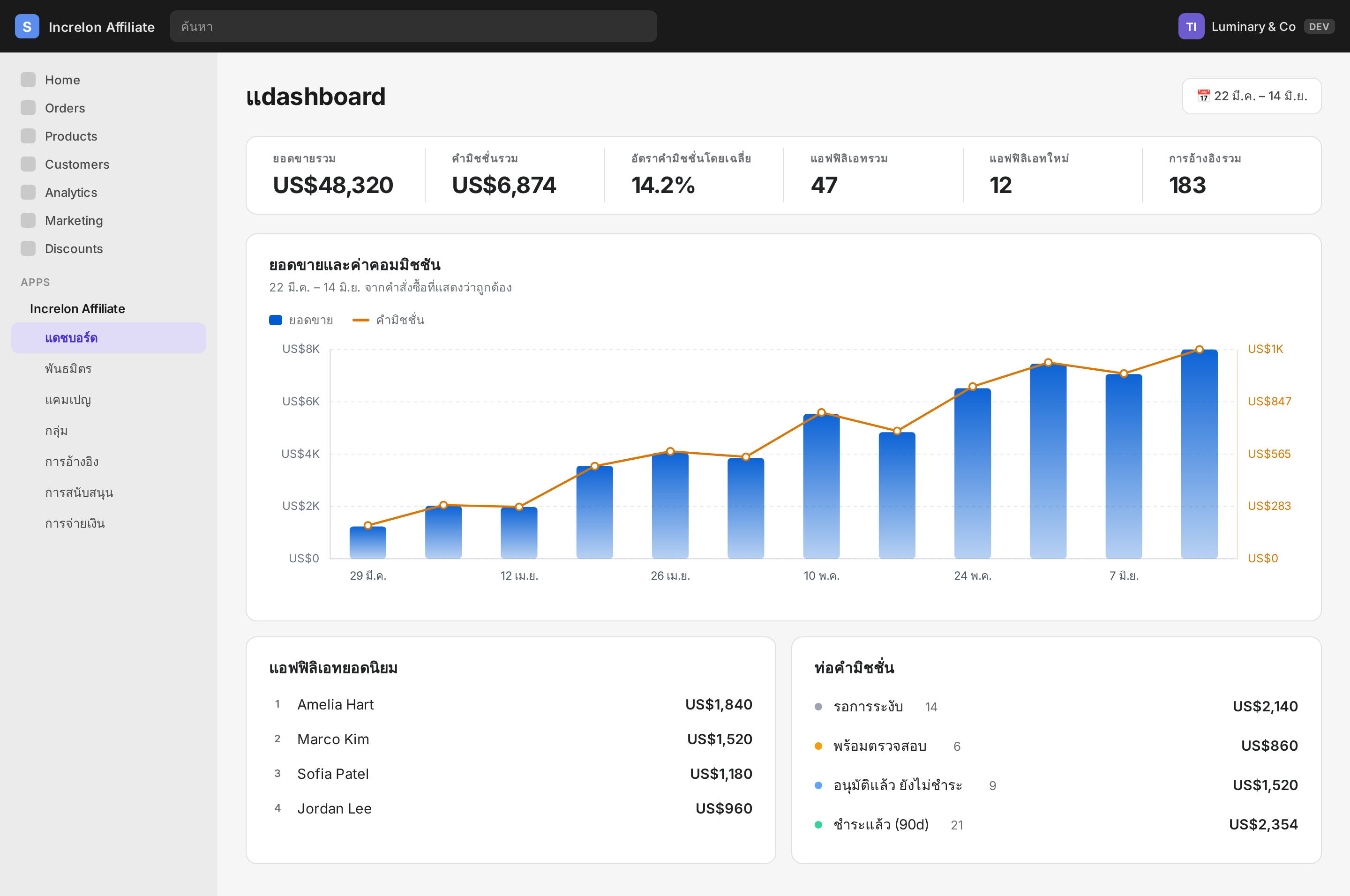Click the Products icon in the sidebar
The width and height of the screenshot is (1350, 896).
pos(28,136)
